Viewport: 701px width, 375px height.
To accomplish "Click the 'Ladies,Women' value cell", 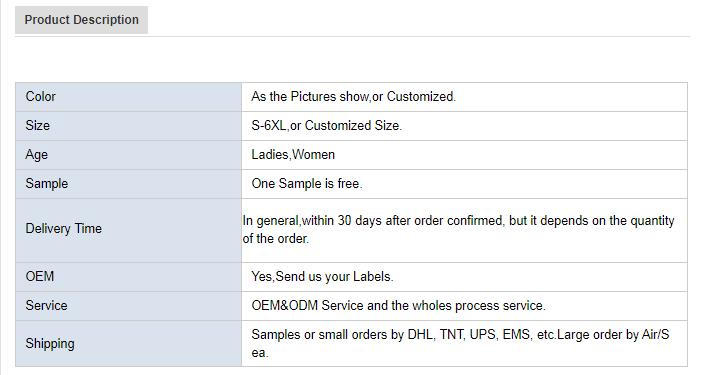I will coord(465,155).
